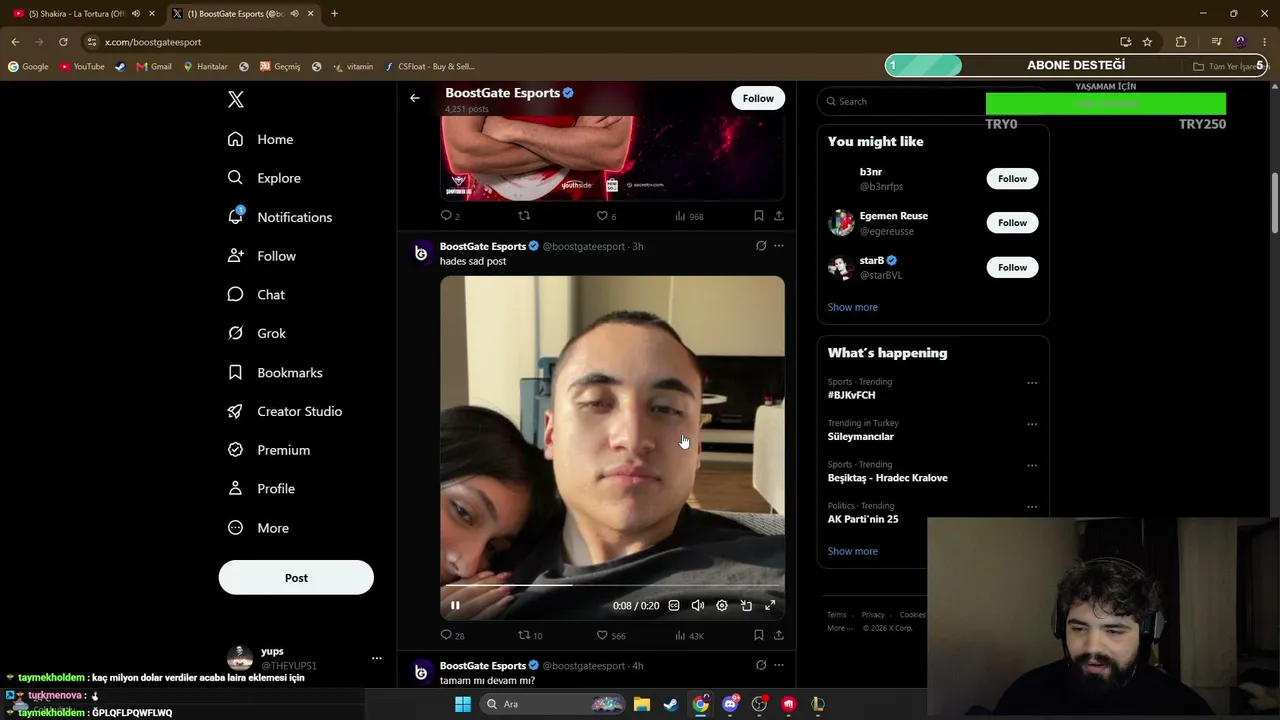The image size is (1280, 720).
Task: Toggle video captions
Action: [674, 605]
